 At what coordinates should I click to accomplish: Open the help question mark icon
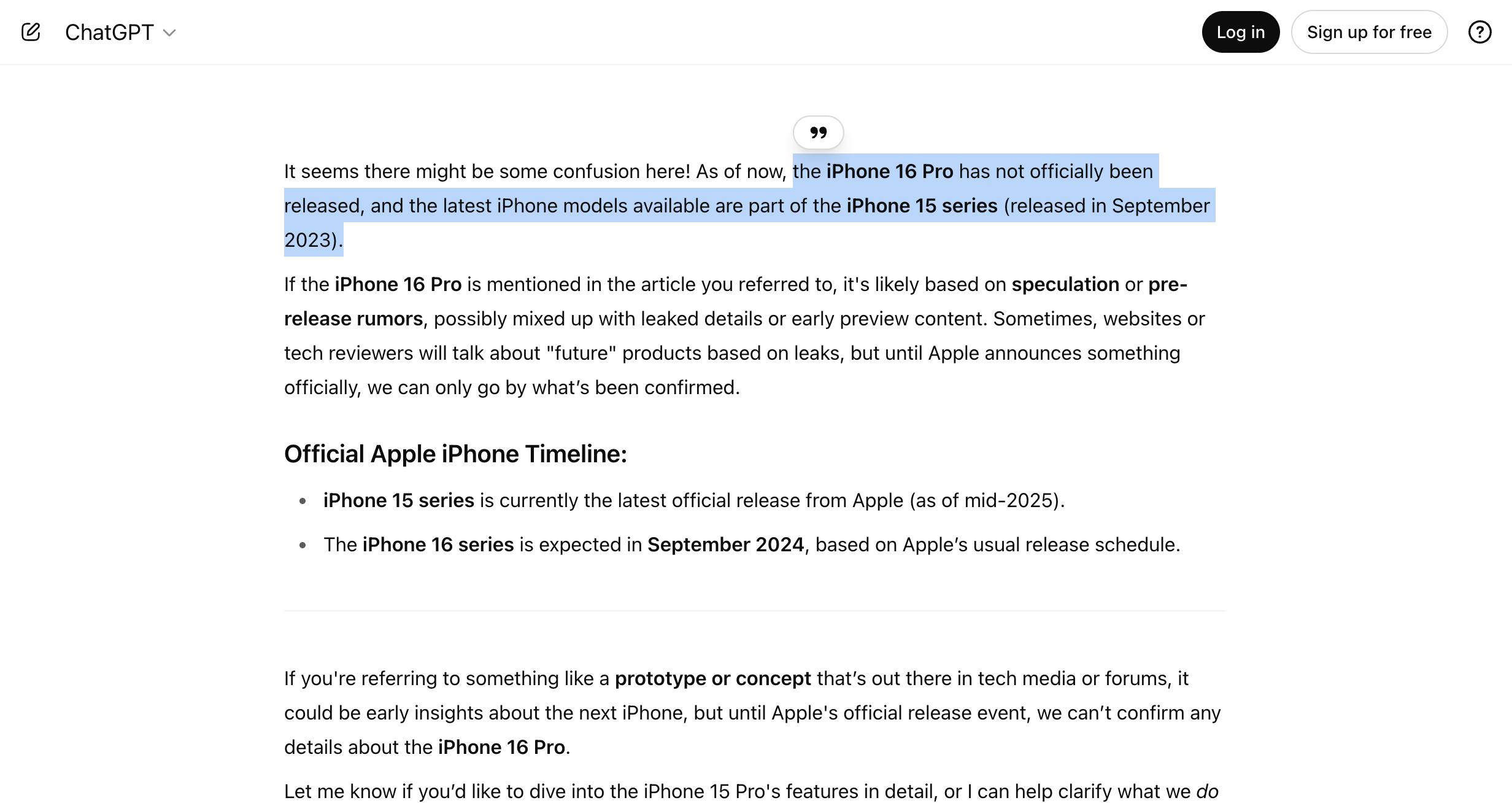tap(1479, 32)
